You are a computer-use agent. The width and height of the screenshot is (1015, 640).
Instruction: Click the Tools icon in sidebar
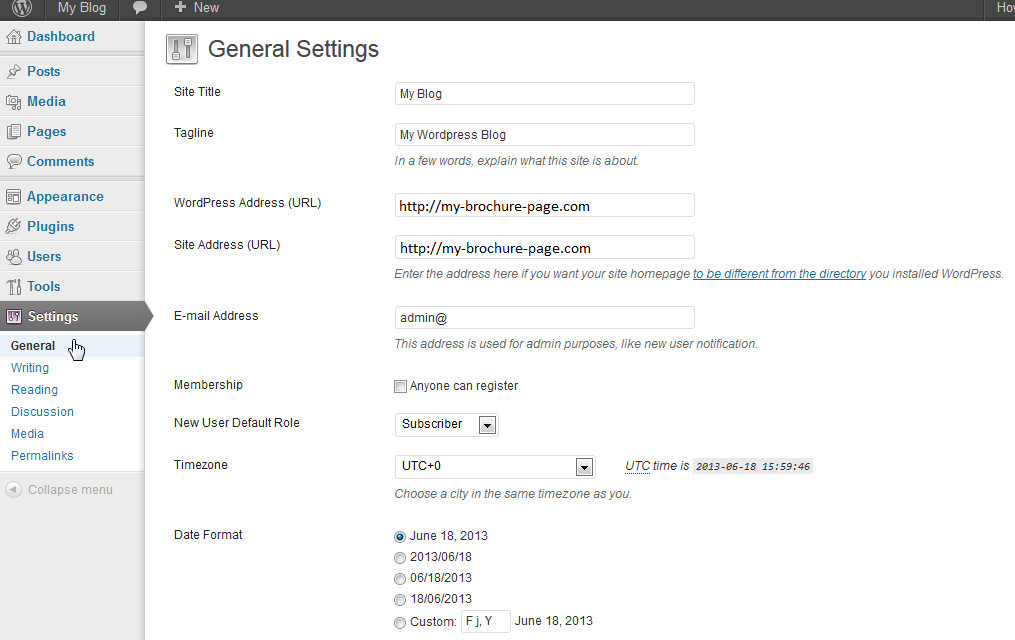pyautogui.click(x=14, y=287)
